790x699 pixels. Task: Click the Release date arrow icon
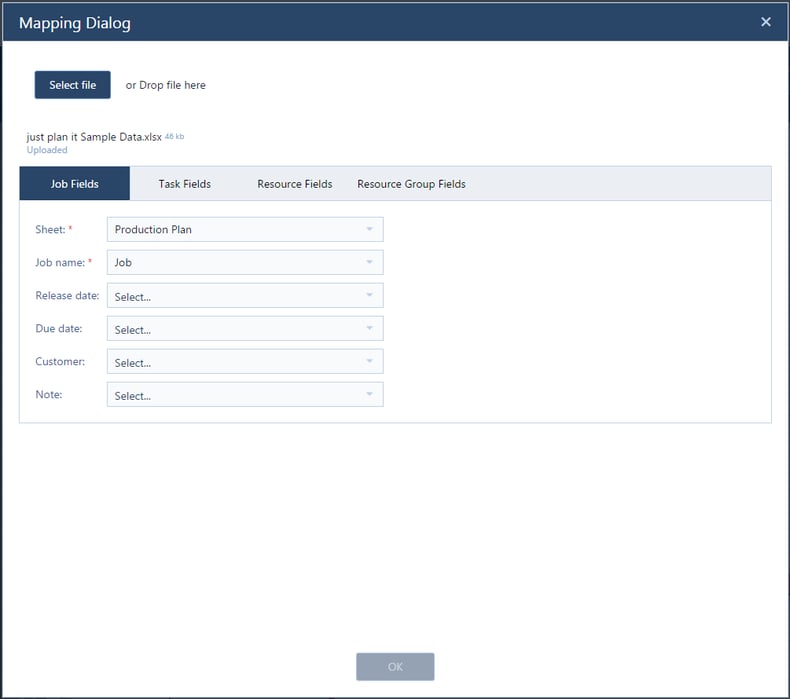(x=369, y=296)
